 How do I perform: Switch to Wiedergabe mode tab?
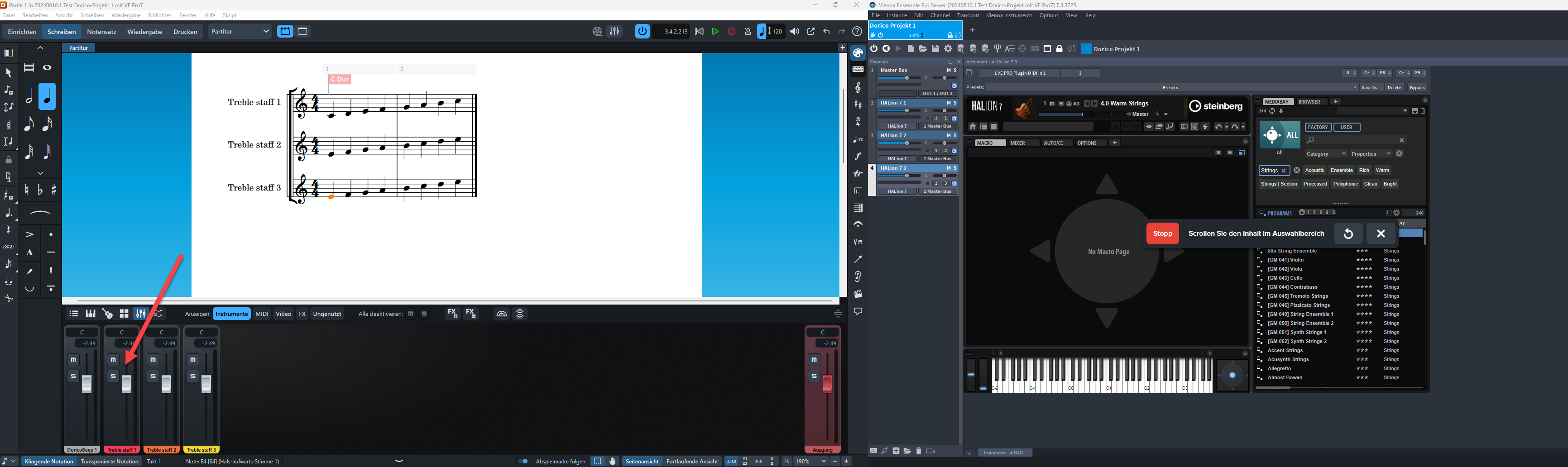pos(145,32)
